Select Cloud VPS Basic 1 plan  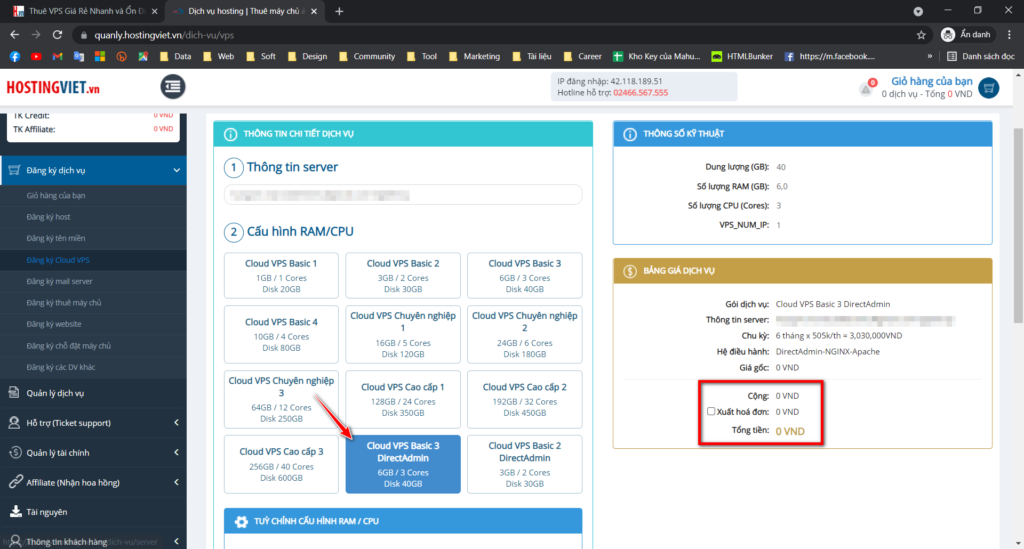tap(281, 275)
